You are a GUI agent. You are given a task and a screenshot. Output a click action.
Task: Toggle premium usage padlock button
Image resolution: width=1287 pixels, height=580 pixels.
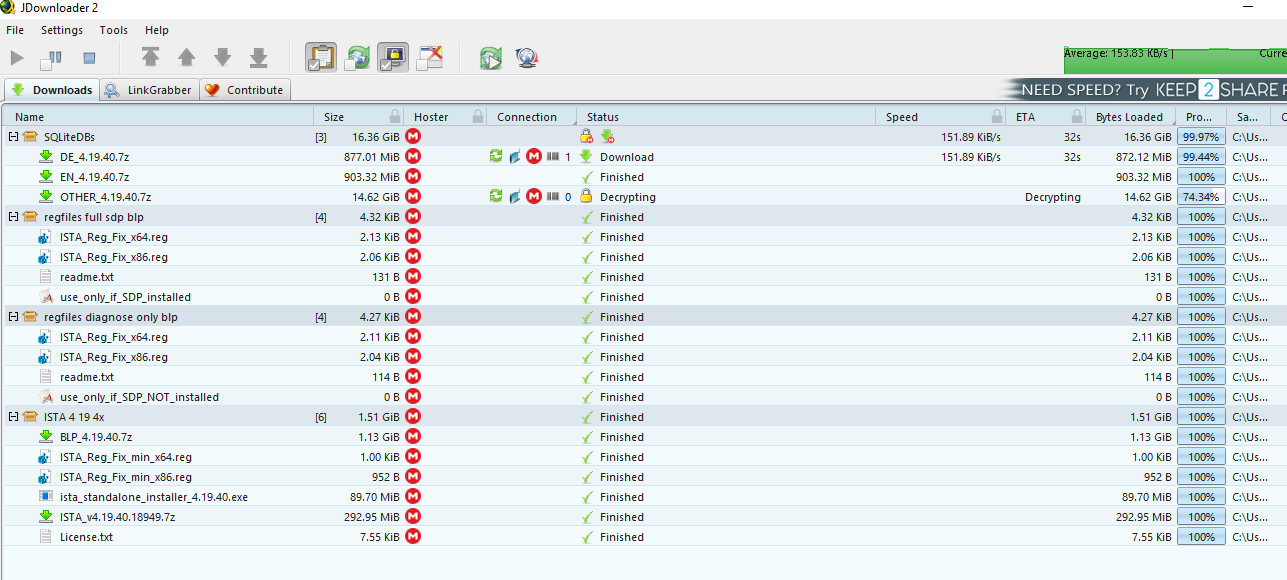click(393, 57)
